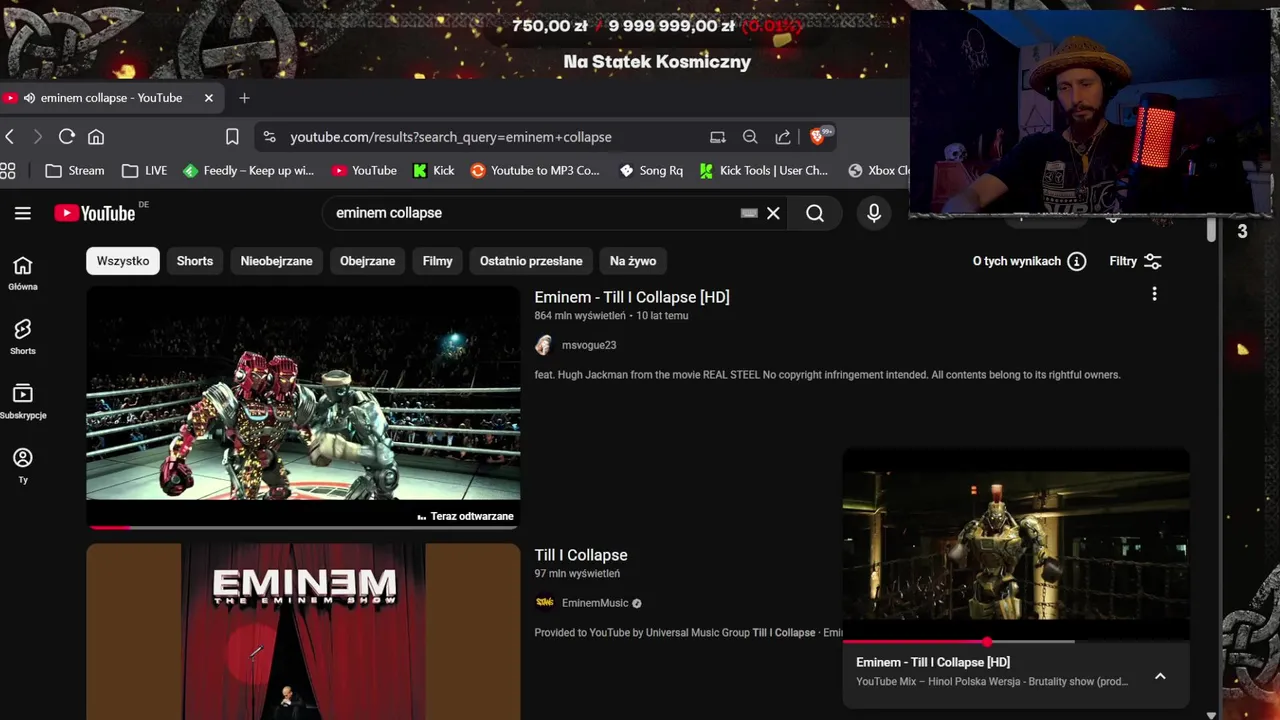
Task: Open the Brave Shields icon
Action: pos(819,136)
